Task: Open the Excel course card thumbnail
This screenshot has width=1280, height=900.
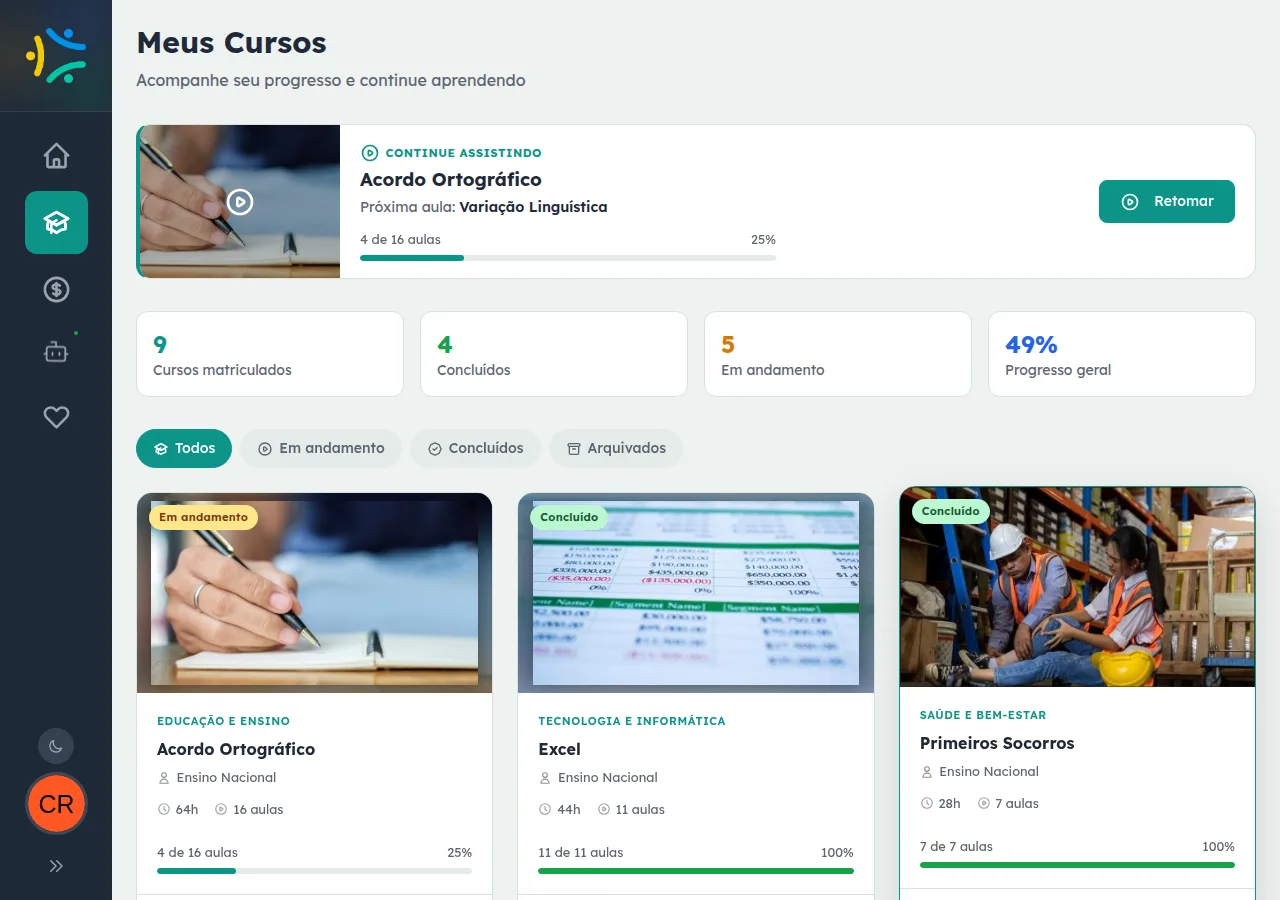Action: (696, 593)
